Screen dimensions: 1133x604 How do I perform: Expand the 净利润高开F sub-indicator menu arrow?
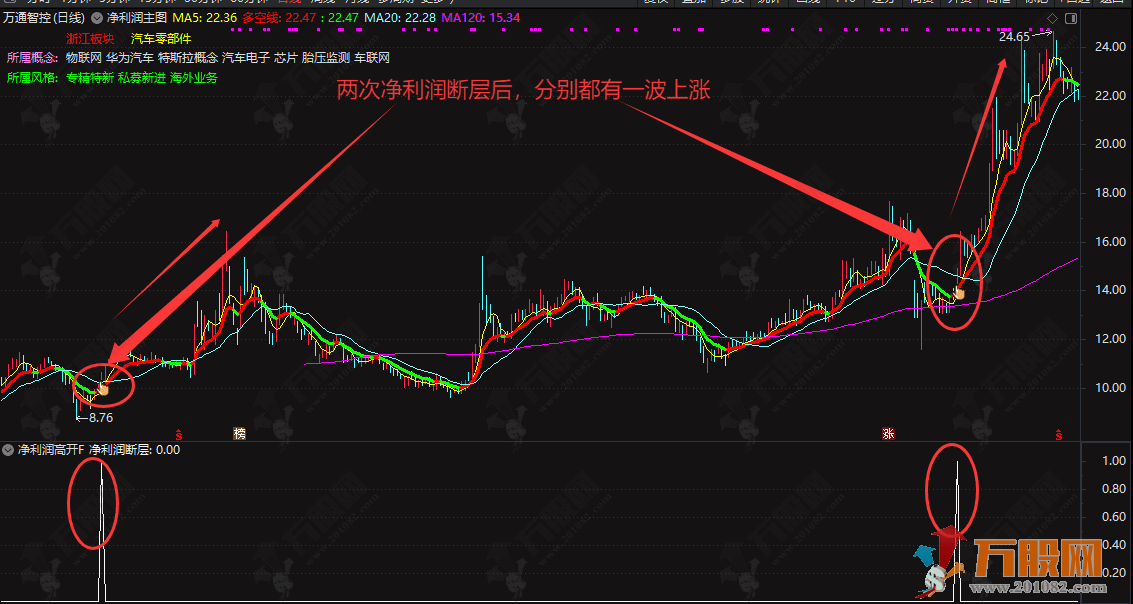click(x=8, y=449)
